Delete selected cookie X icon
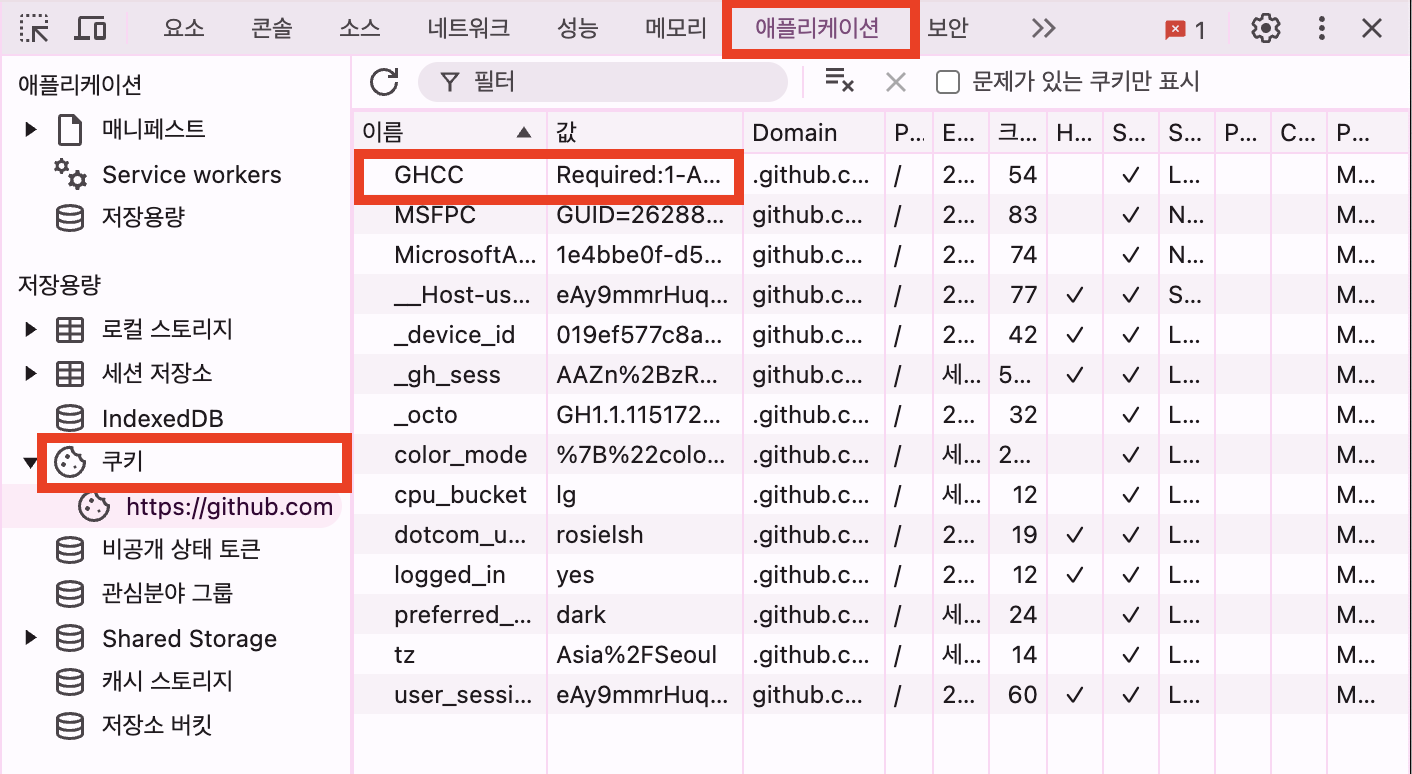Image resolution: width=1412 pixels, height=774 pixels. point(895,82)
